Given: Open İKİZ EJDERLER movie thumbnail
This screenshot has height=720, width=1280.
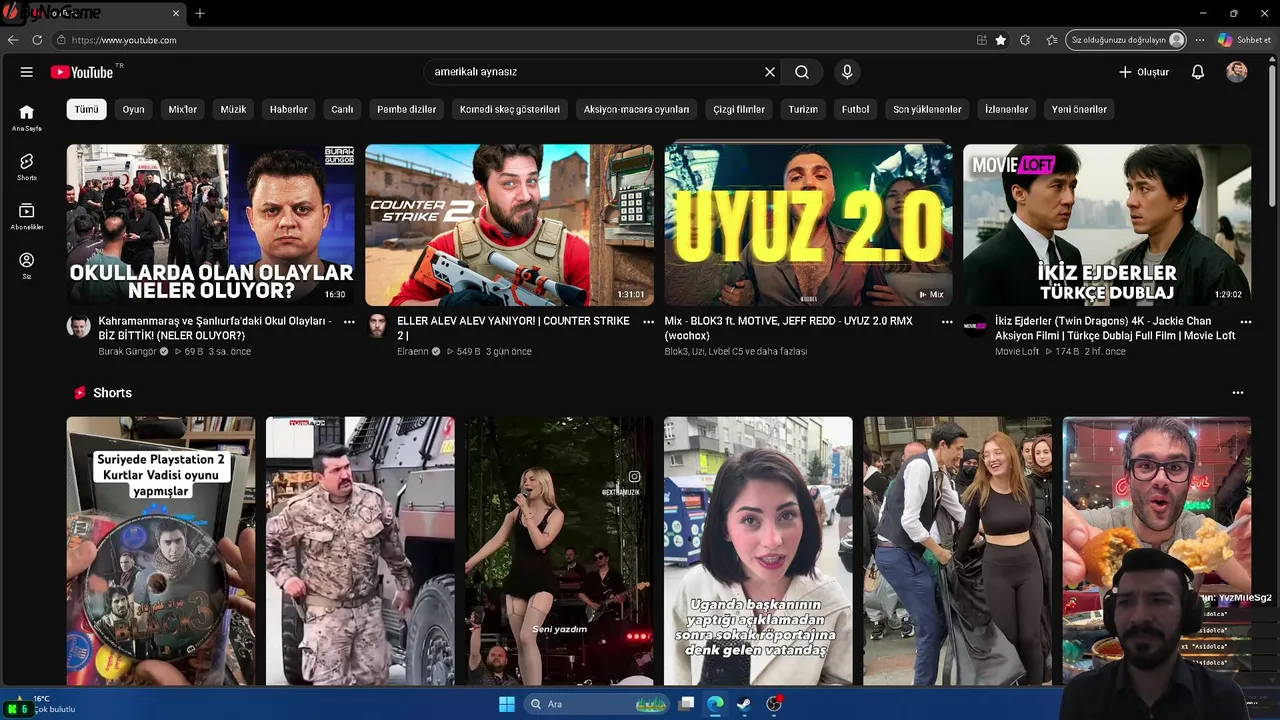Looking at the screenshot, I should [1107, 225].
